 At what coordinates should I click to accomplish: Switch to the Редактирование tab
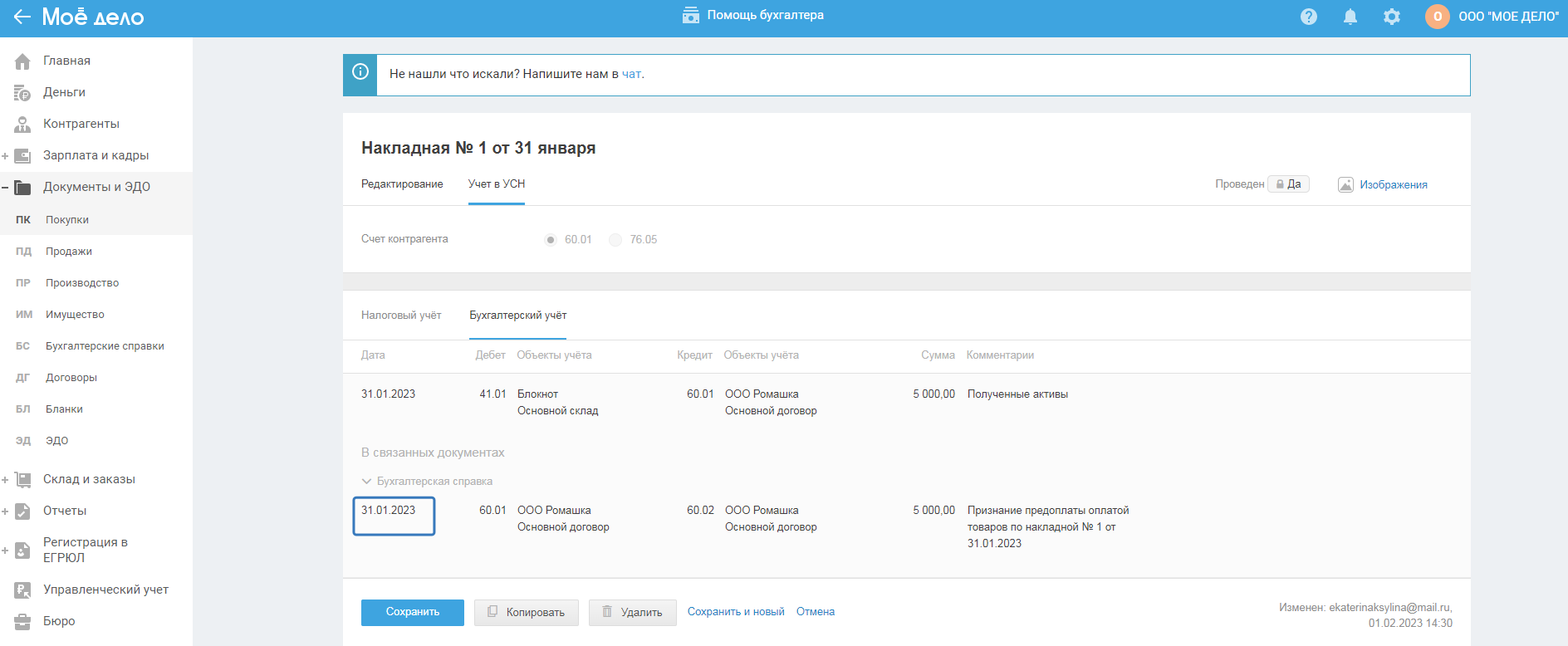click(402, 184)
